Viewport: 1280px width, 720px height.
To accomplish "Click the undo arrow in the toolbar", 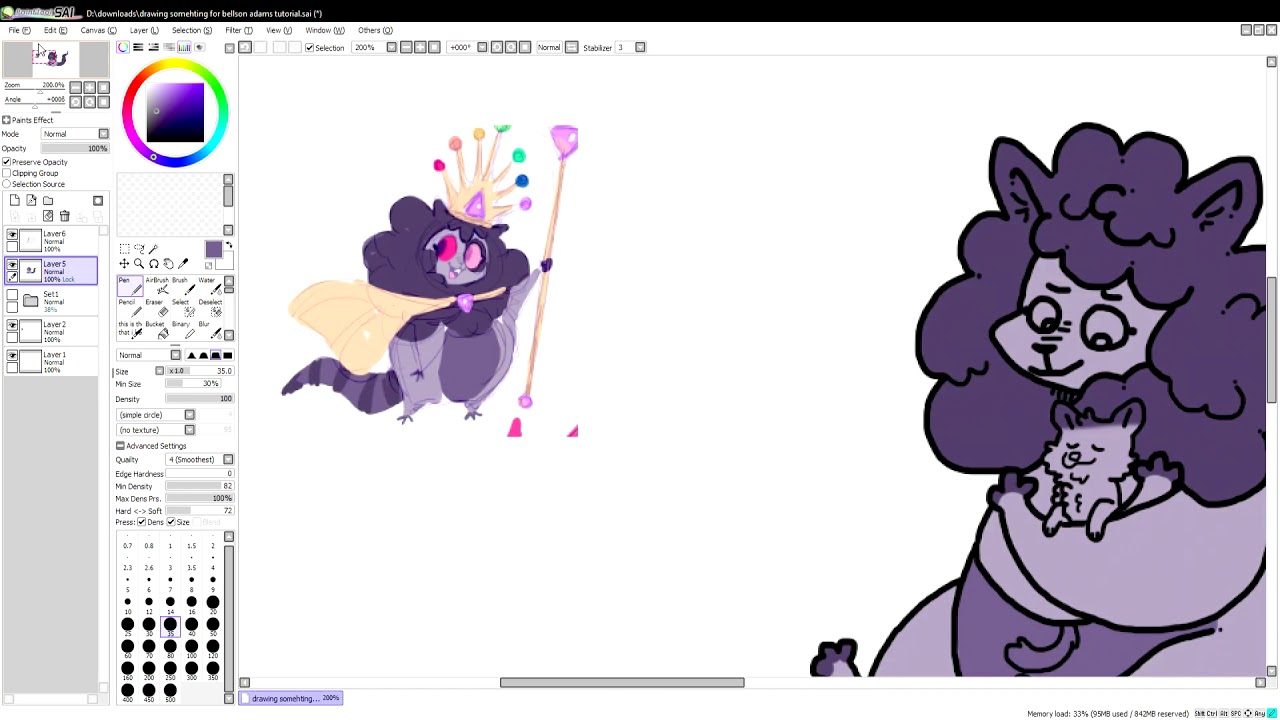I will 245,48.
